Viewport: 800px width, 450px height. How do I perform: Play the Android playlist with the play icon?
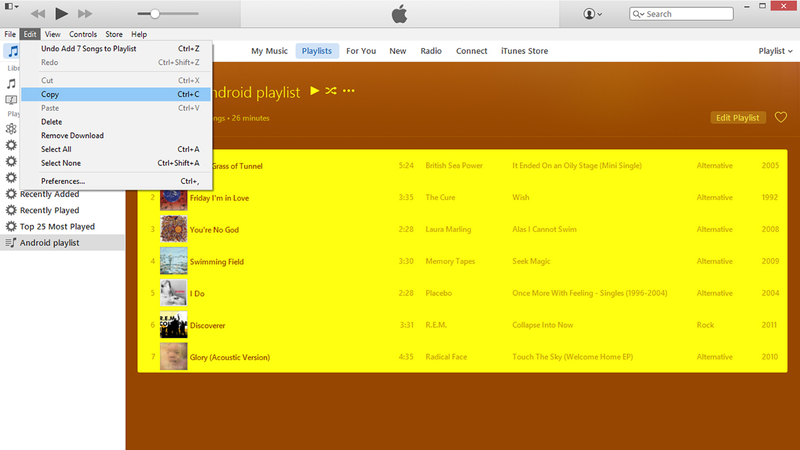tap(315, 91)
